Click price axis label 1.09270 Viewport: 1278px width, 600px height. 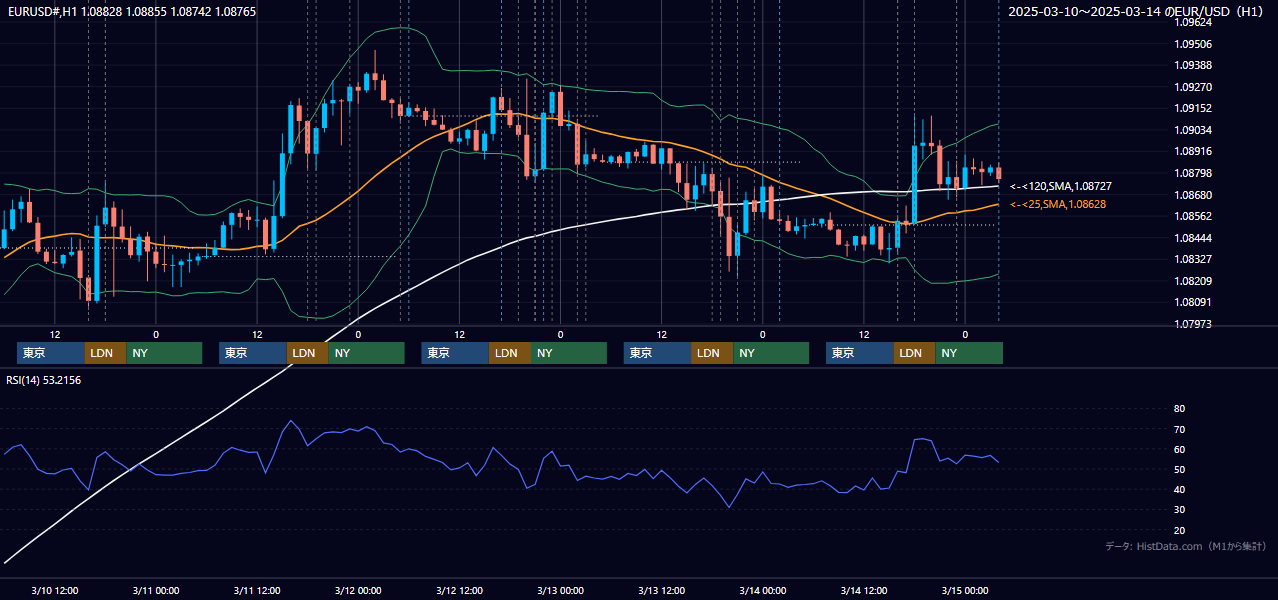[x=1192, y=87]
